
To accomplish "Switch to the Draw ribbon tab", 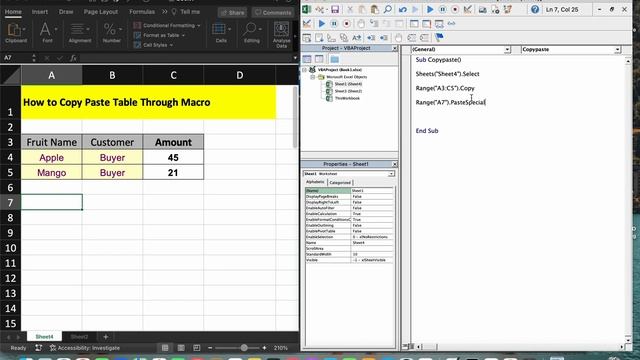I will tap(66, 12).
